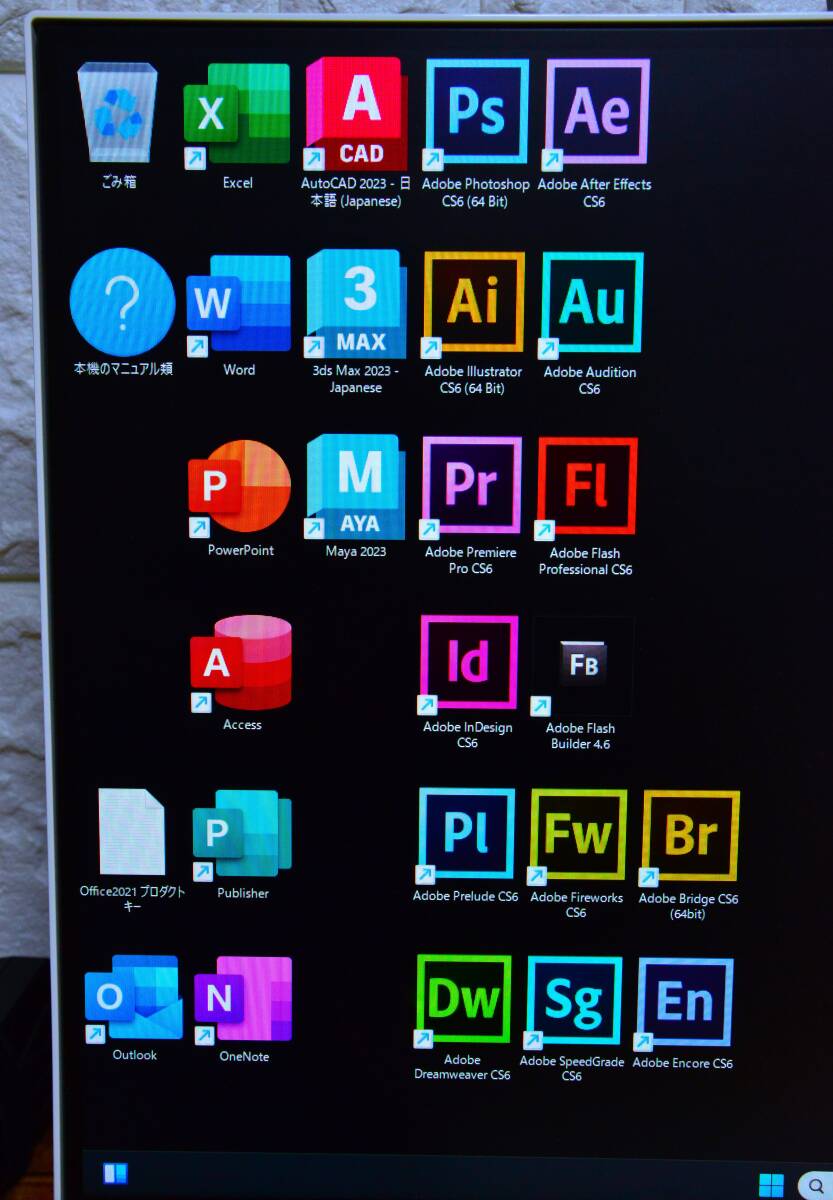833x1200 pixels.
Task: Select the Maya 2023 icon
Action: (356, 487)
